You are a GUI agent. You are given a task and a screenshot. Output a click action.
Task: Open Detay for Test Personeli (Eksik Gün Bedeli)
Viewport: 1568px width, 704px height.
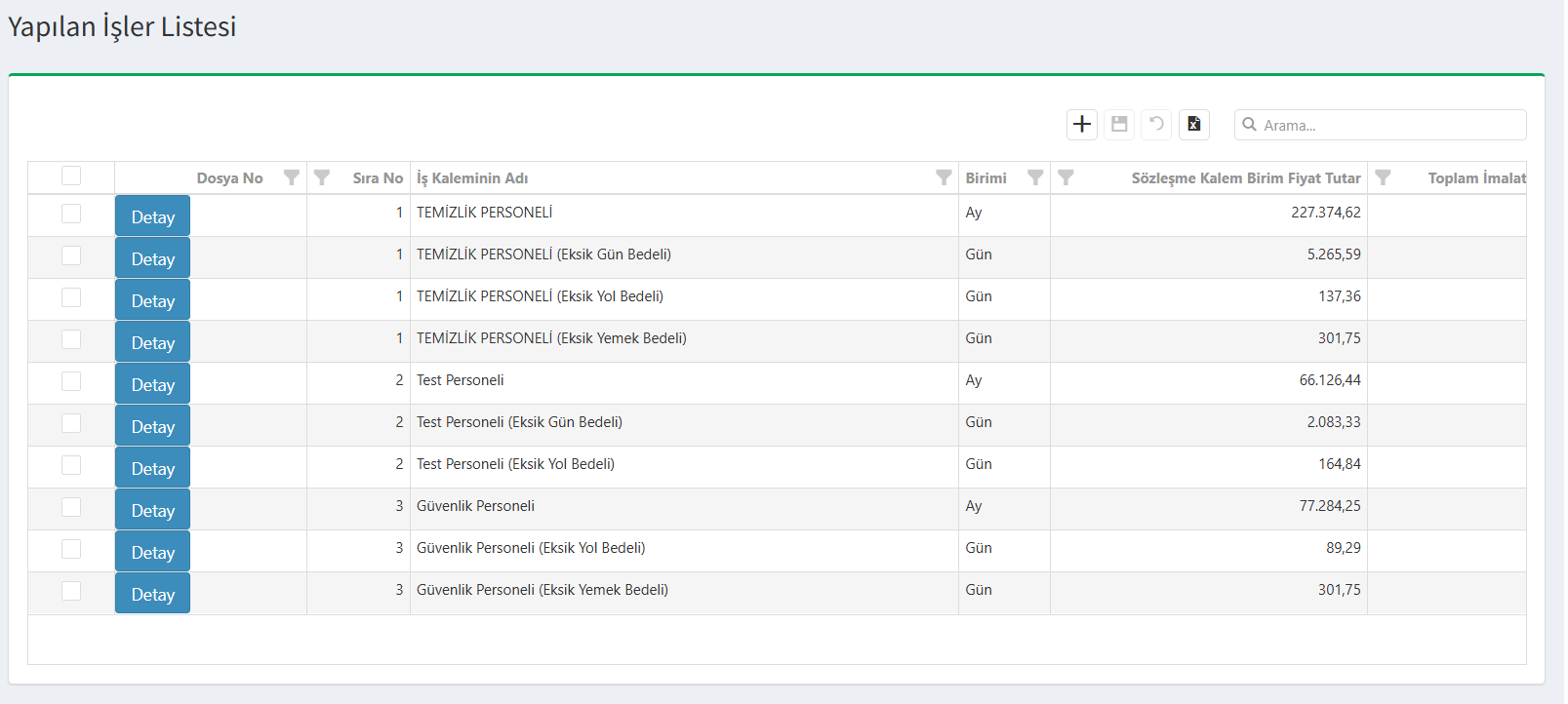[x=152, y=426]
